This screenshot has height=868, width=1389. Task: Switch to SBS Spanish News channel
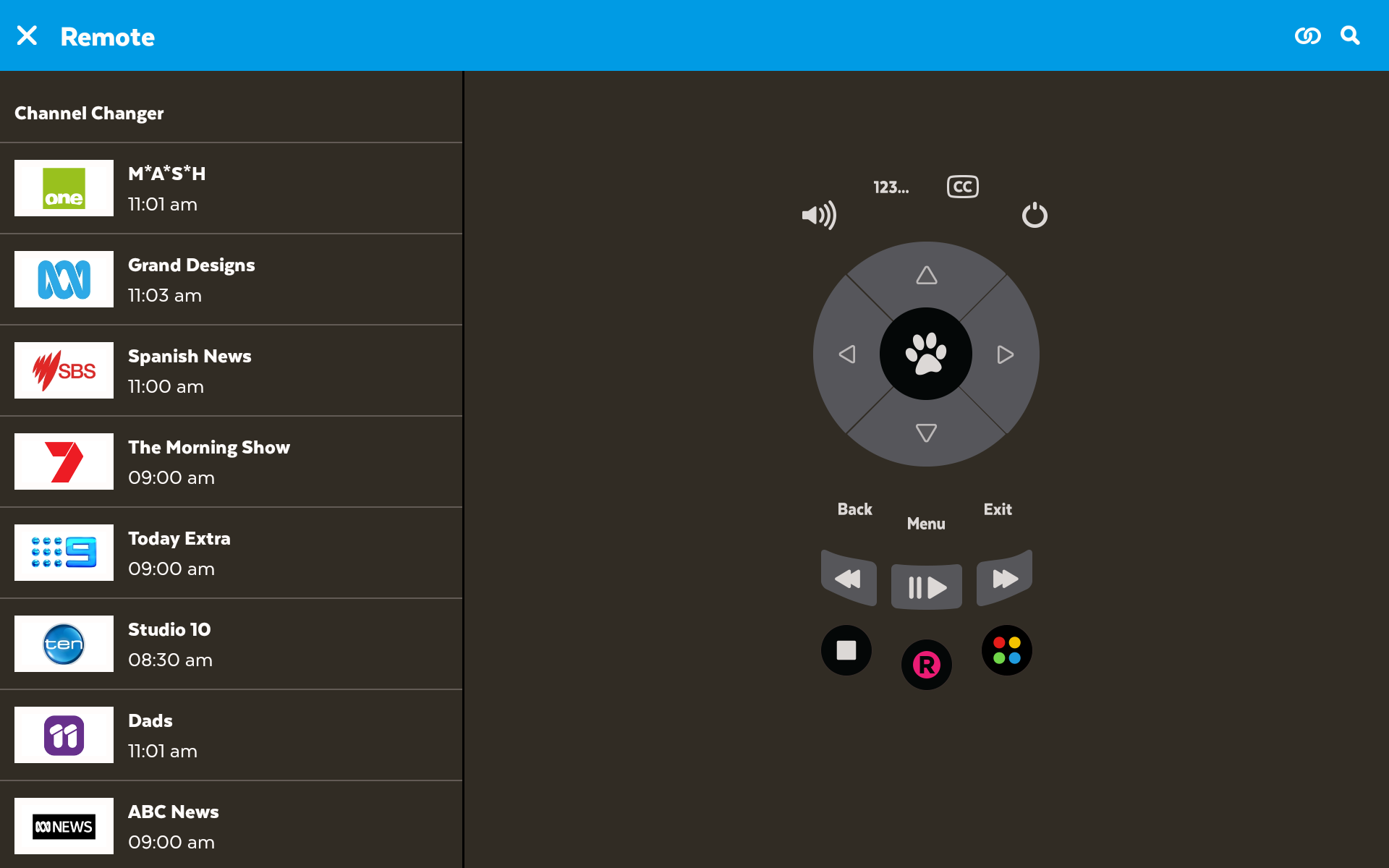coord(231,370)
